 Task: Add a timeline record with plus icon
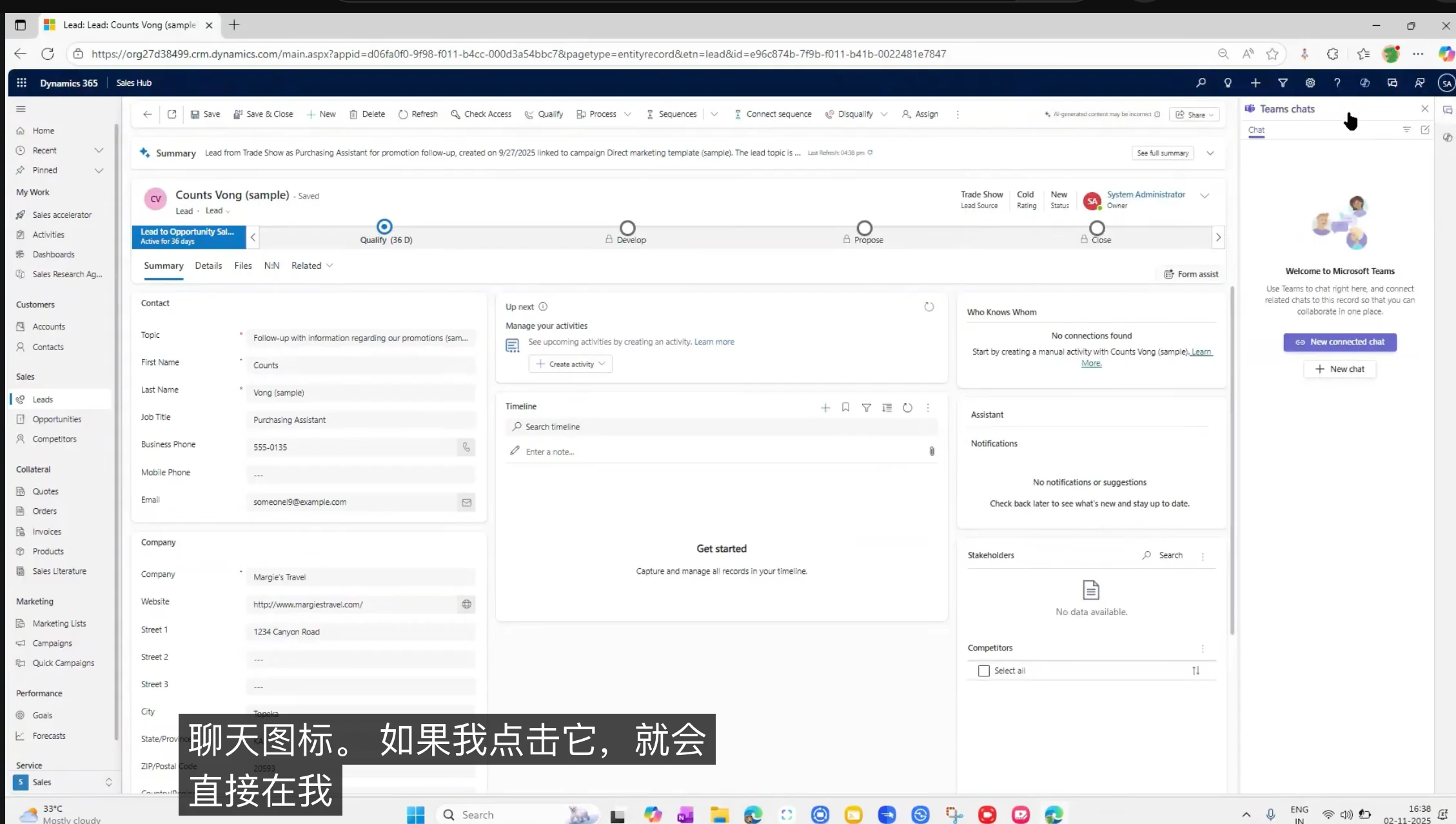825,407
